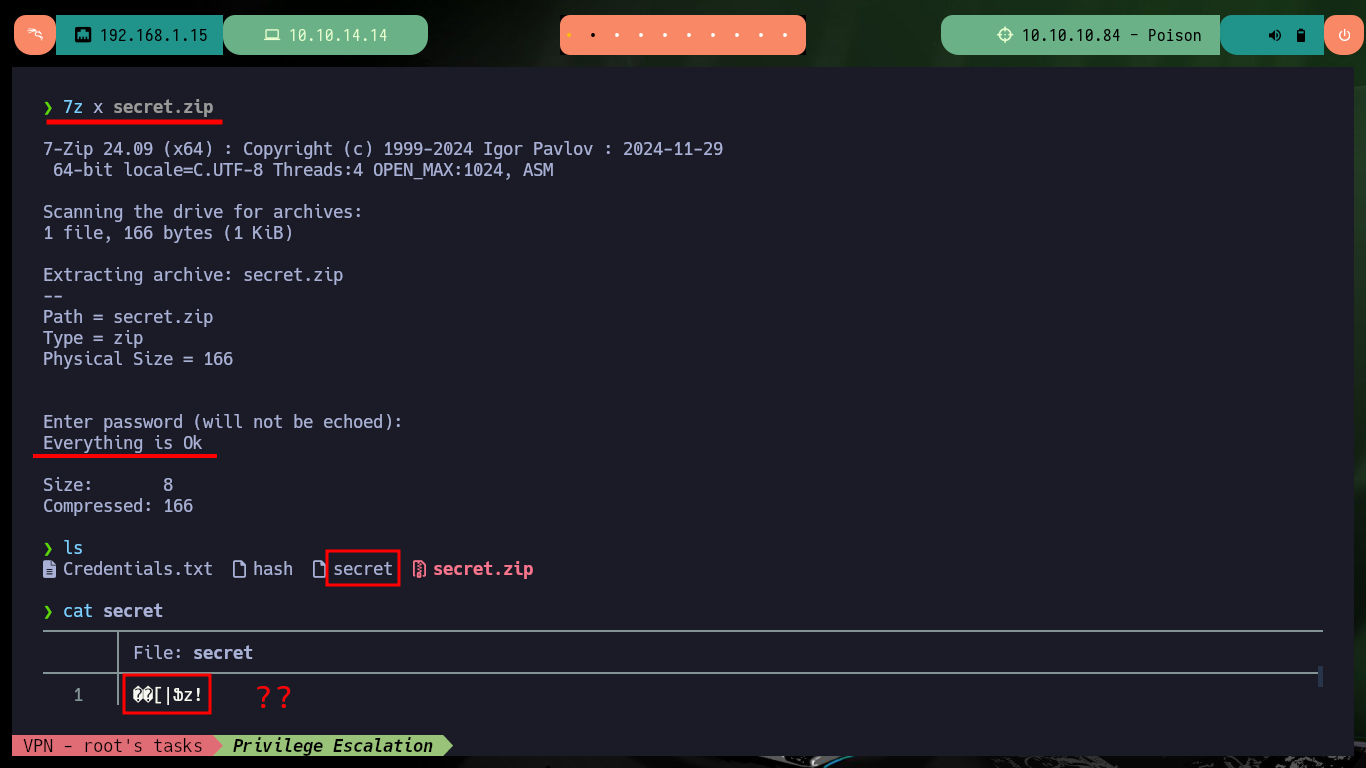This screenshot has height=768, width=1366.
Task: Open the power menu button
Action: pyautogui.click(x=1343, y=35)
